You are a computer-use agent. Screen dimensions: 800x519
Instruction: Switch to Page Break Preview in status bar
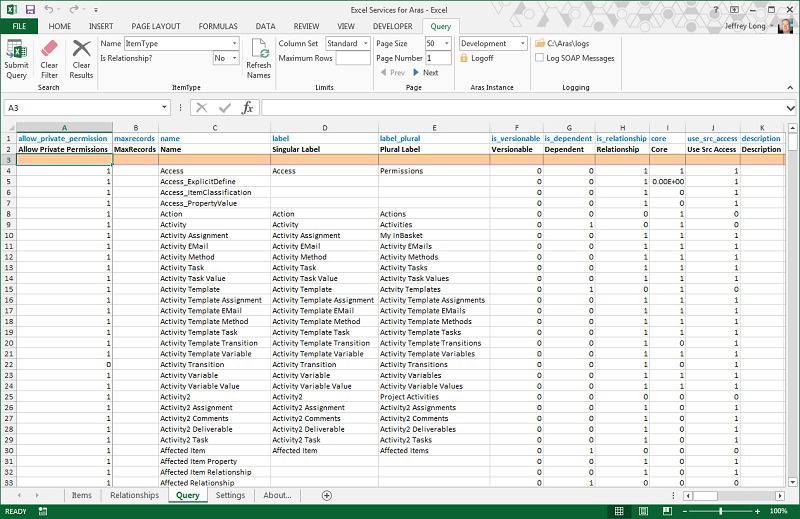coord(667,511)
